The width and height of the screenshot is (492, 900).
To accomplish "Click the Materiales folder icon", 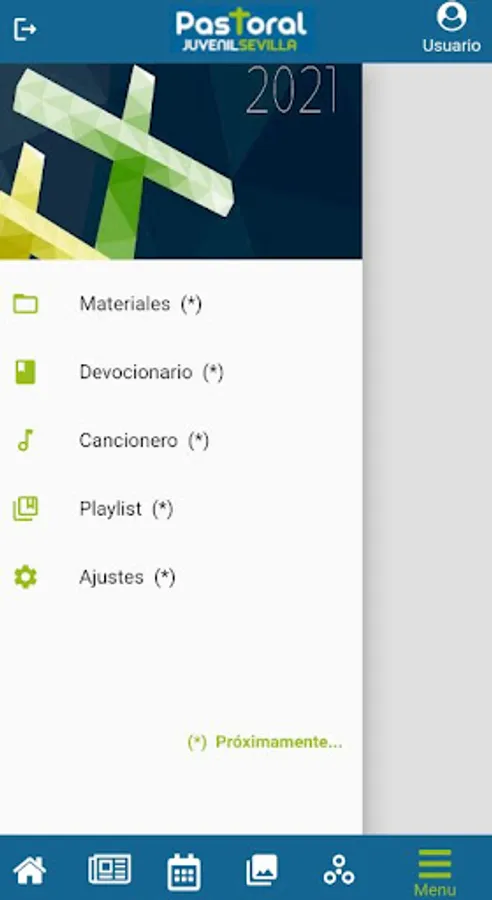I will [25, 304].
